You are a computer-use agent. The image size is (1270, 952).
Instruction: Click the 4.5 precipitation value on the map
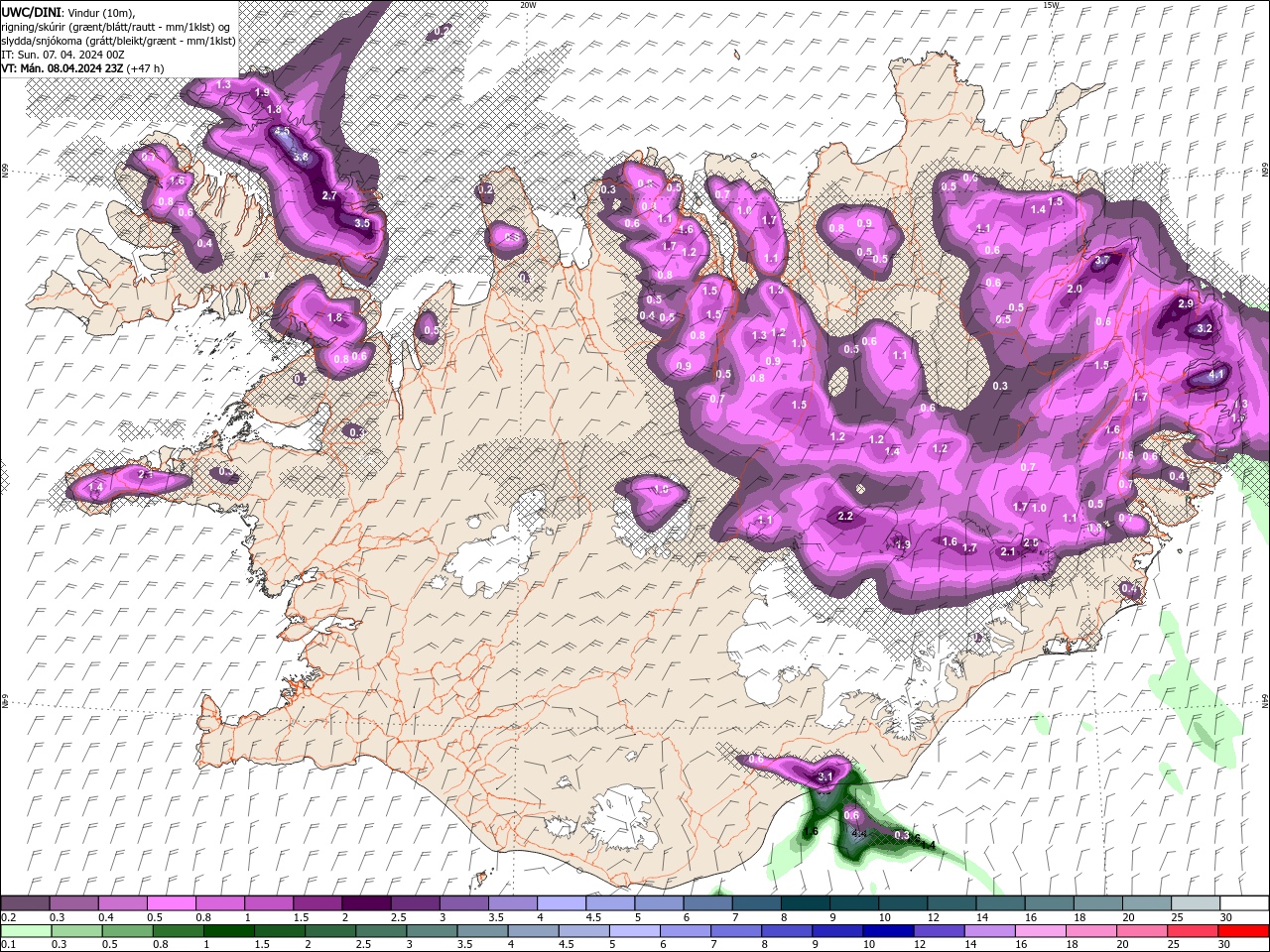pyautogui.click(x=282, y=132)
